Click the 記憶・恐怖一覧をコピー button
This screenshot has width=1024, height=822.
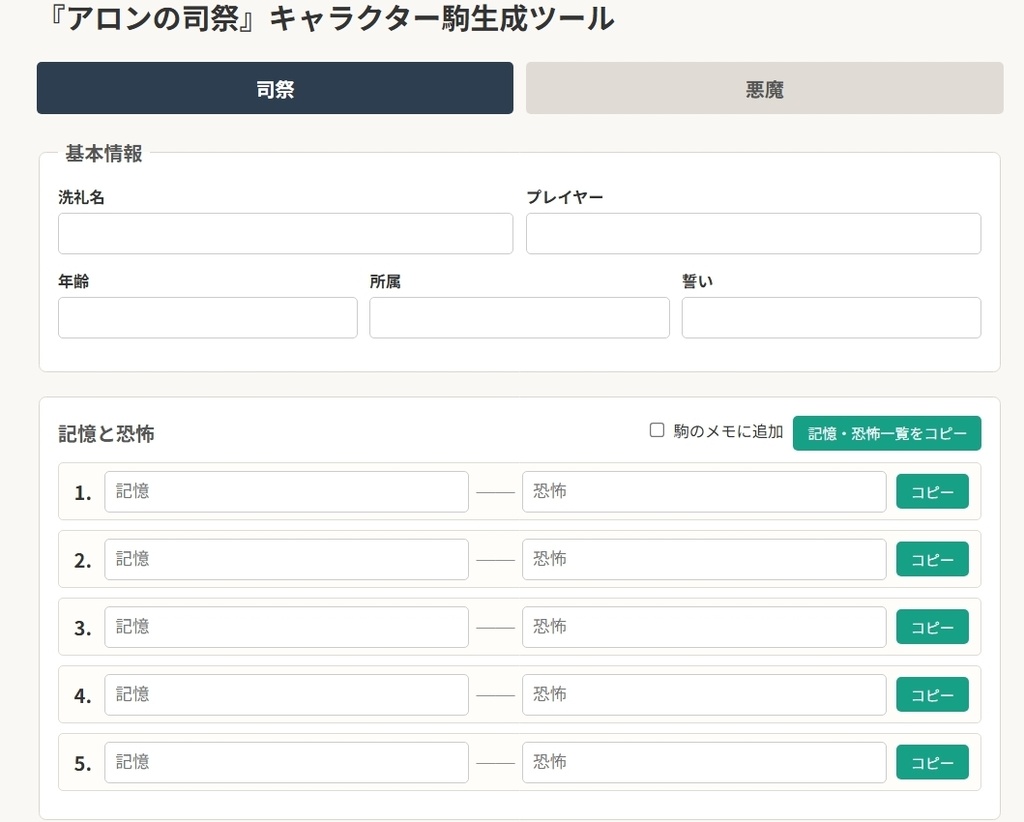(x=887, y=434)
